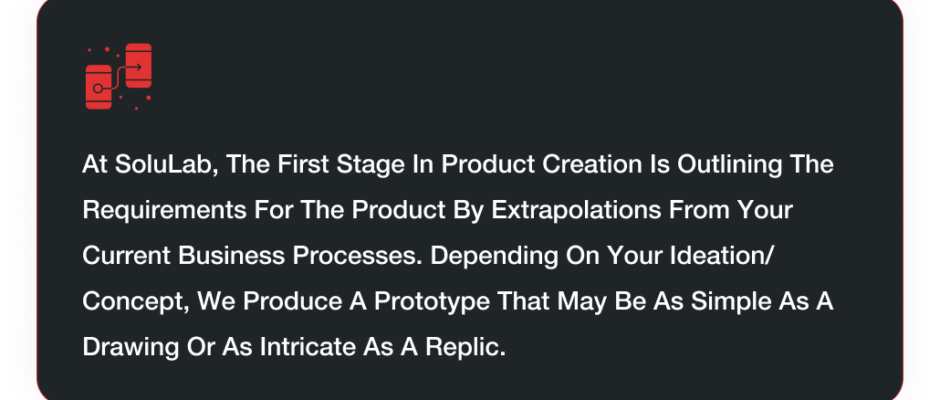Select the upper phone with arrow in icon

(138, 65)
